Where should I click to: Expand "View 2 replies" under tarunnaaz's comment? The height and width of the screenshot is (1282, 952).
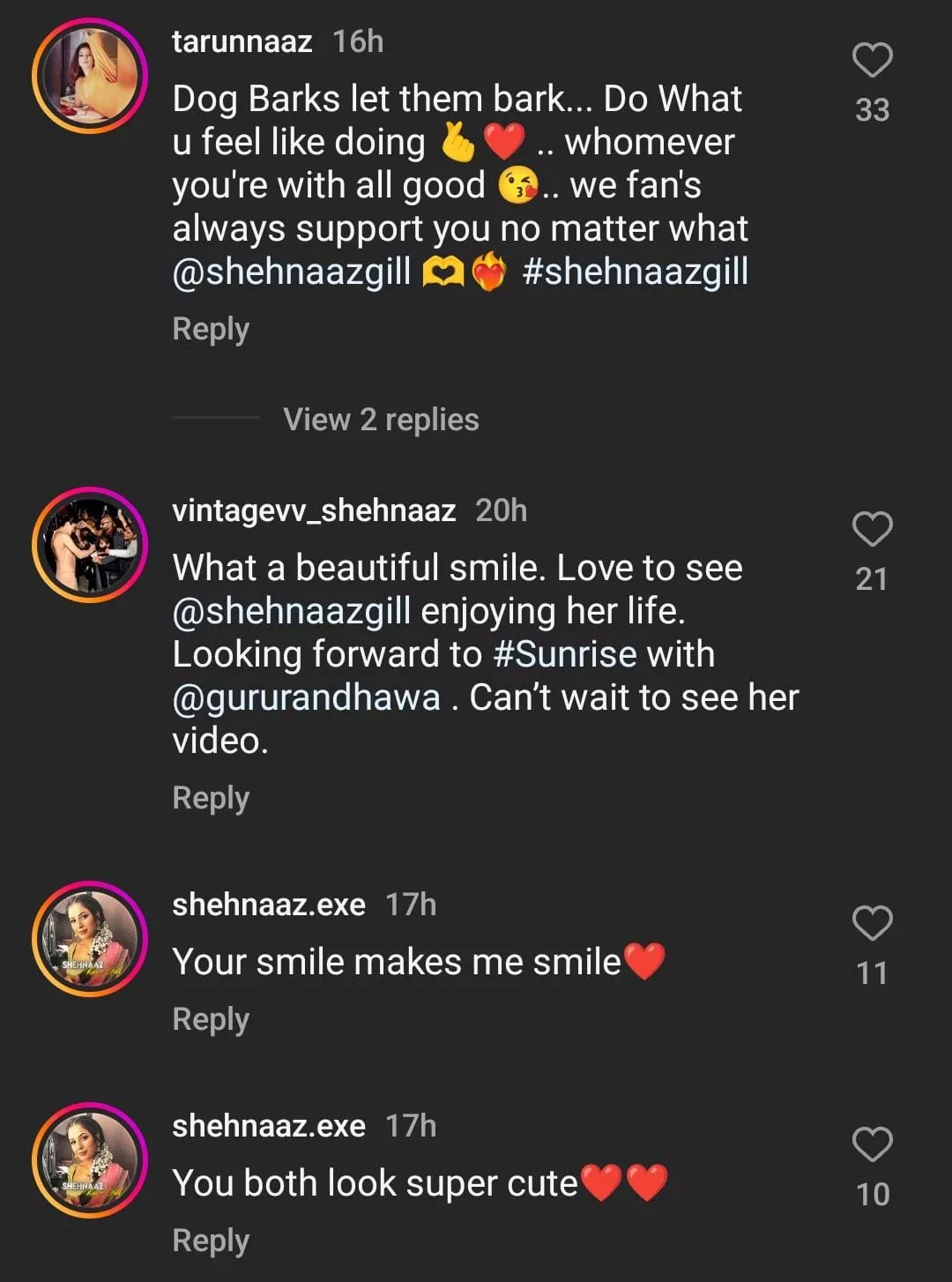click(381, 420)
